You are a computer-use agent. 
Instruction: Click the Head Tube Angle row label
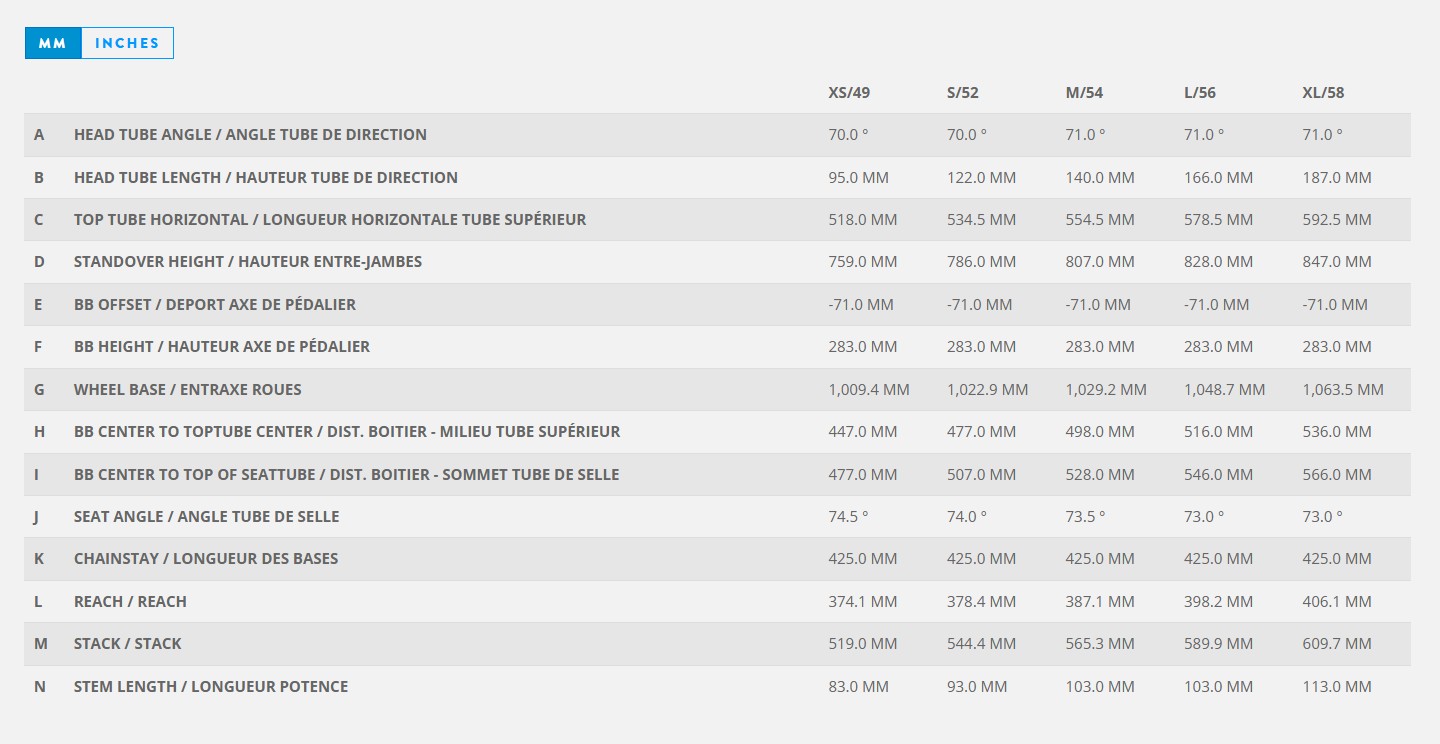250,135
